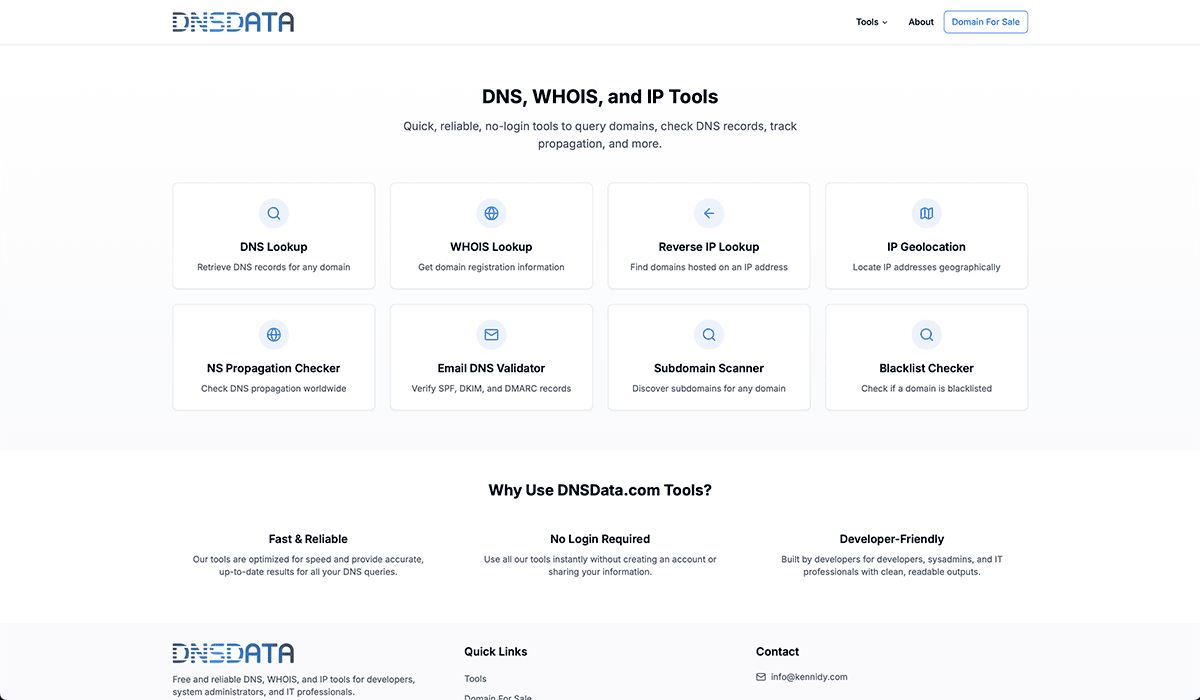This screenshot has height=700, width=1200.
Task: Open the Subdomain Scanner card title
Action: pyautogui.click(x=709, y=368)
